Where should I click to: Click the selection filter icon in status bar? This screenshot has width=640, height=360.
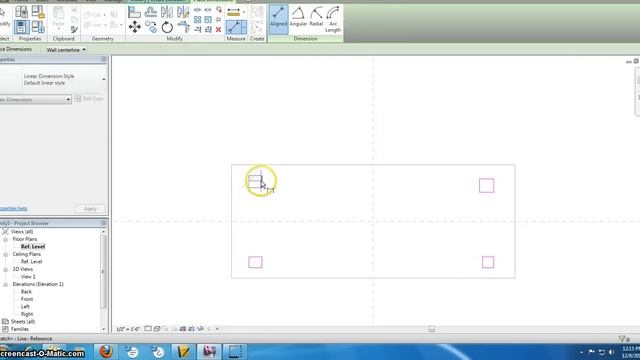[x=623, y=338]
